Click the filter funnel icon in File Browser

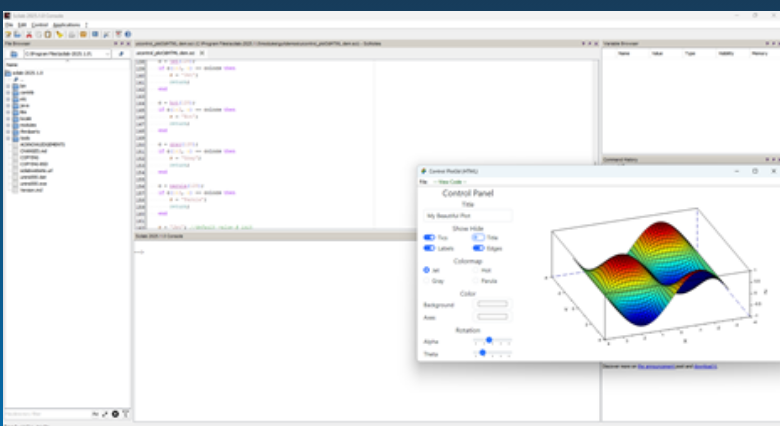click(x=126, y=413)
